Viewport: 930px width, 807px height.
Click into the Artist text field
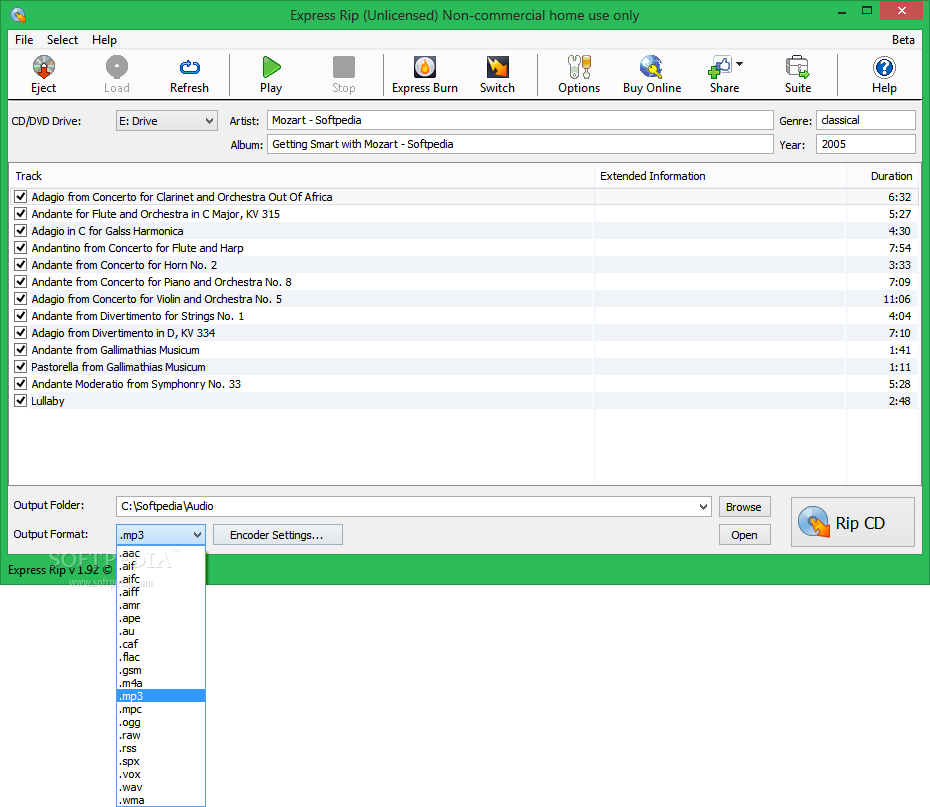click(520, 120)
